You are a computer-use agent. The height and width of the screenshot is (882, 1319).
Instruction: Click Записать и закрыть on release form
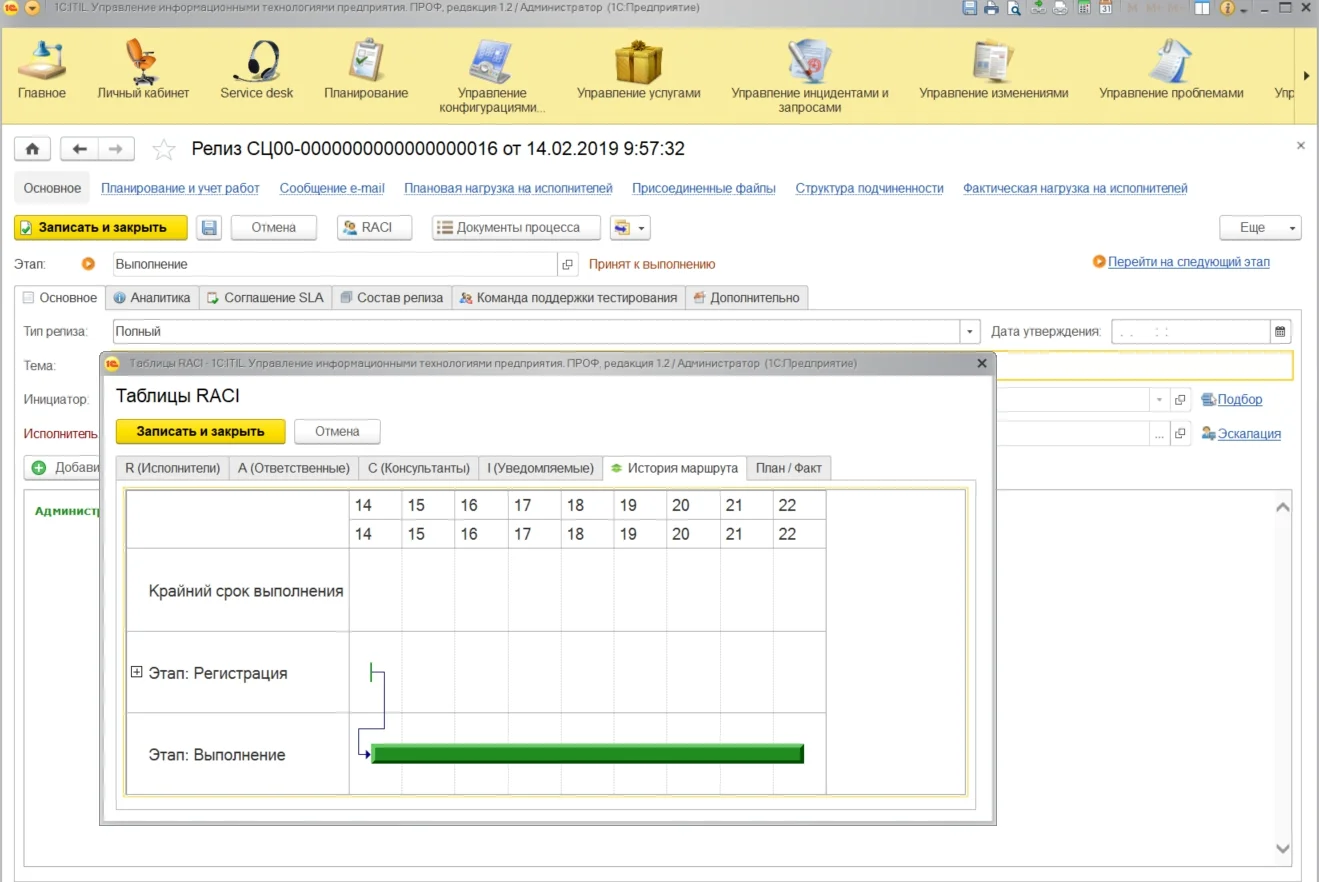(x=101, y=228)
